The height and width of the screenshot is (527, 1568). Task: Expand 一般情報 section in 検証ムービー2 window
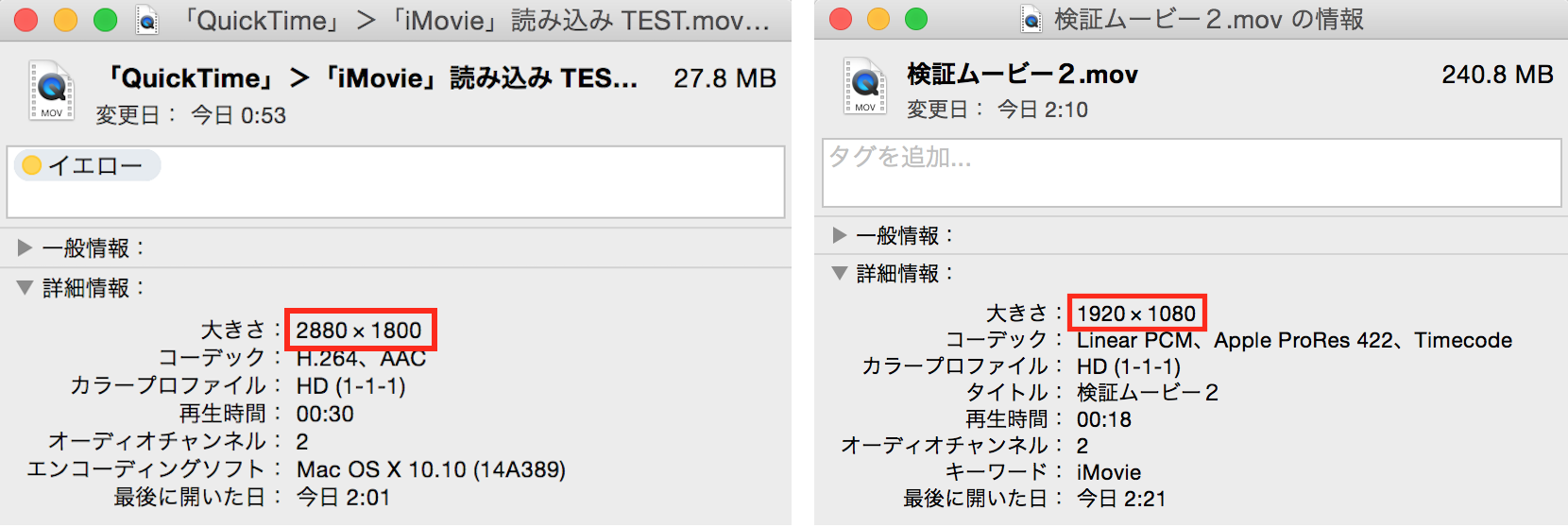click(839, 235)
